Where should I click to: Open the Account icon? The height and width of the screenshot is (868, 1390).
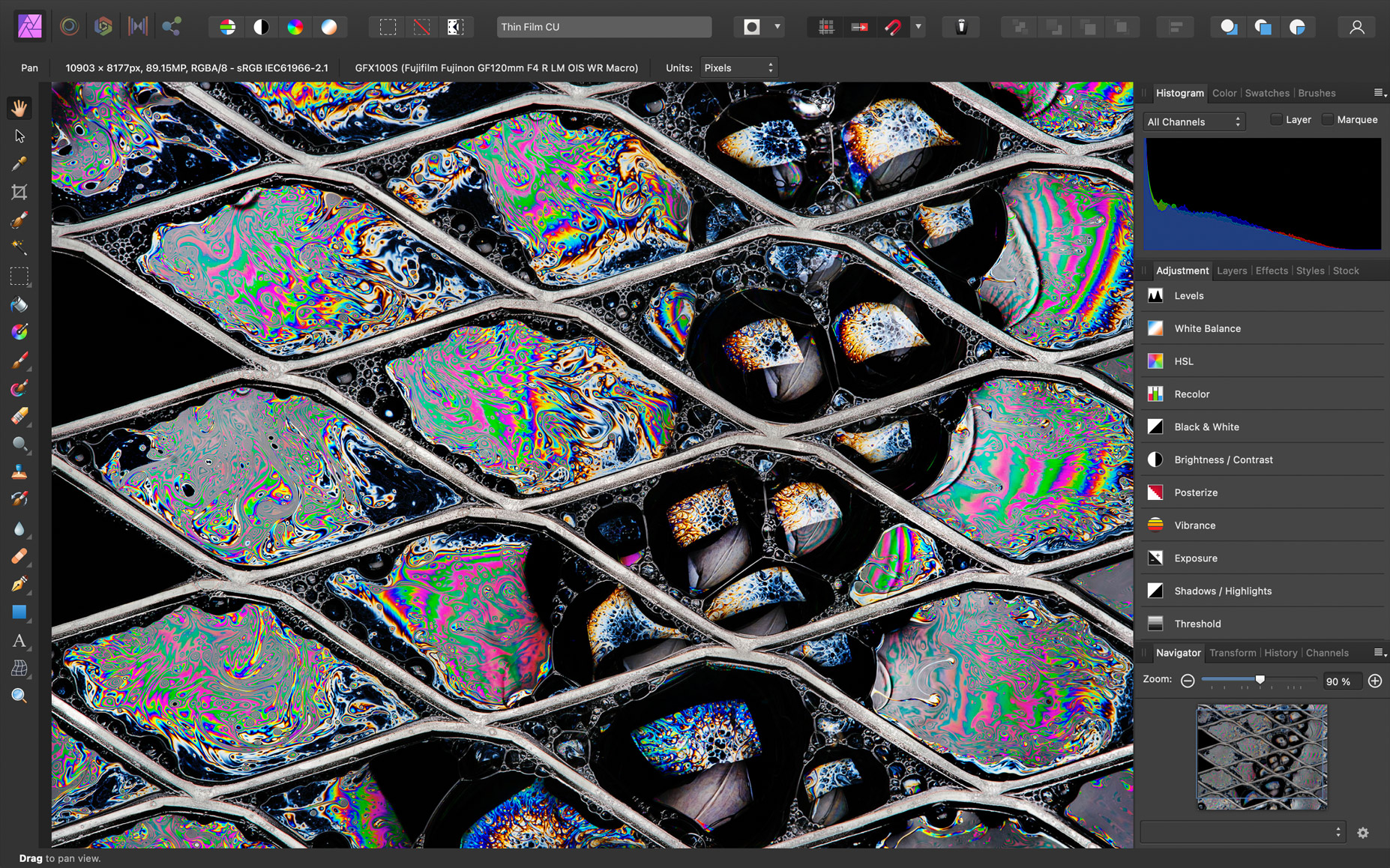click(x=1356, y=27)
